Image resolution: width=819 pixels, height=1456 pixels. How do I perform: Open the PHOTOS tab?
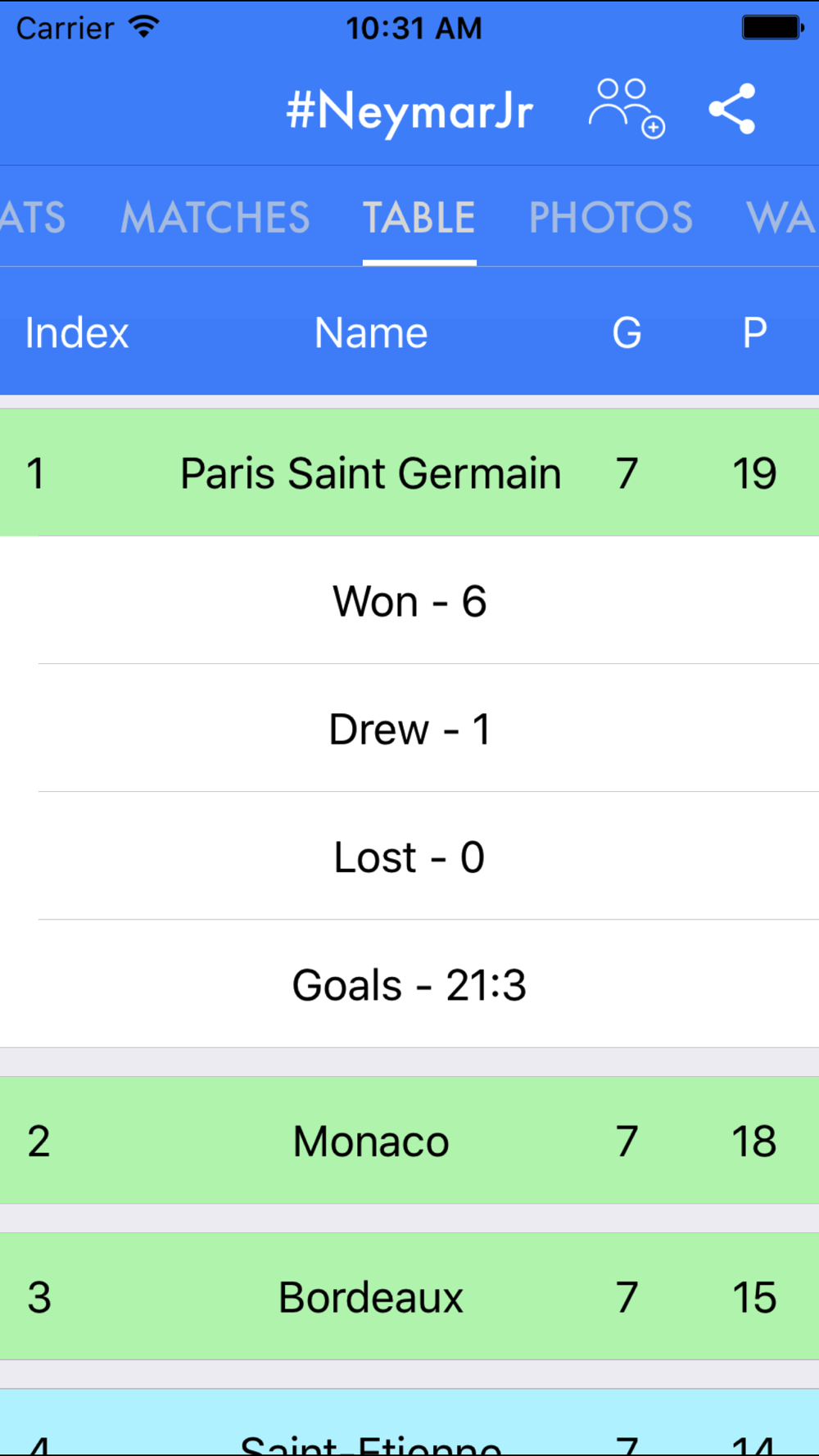click(x=611, y=217)
